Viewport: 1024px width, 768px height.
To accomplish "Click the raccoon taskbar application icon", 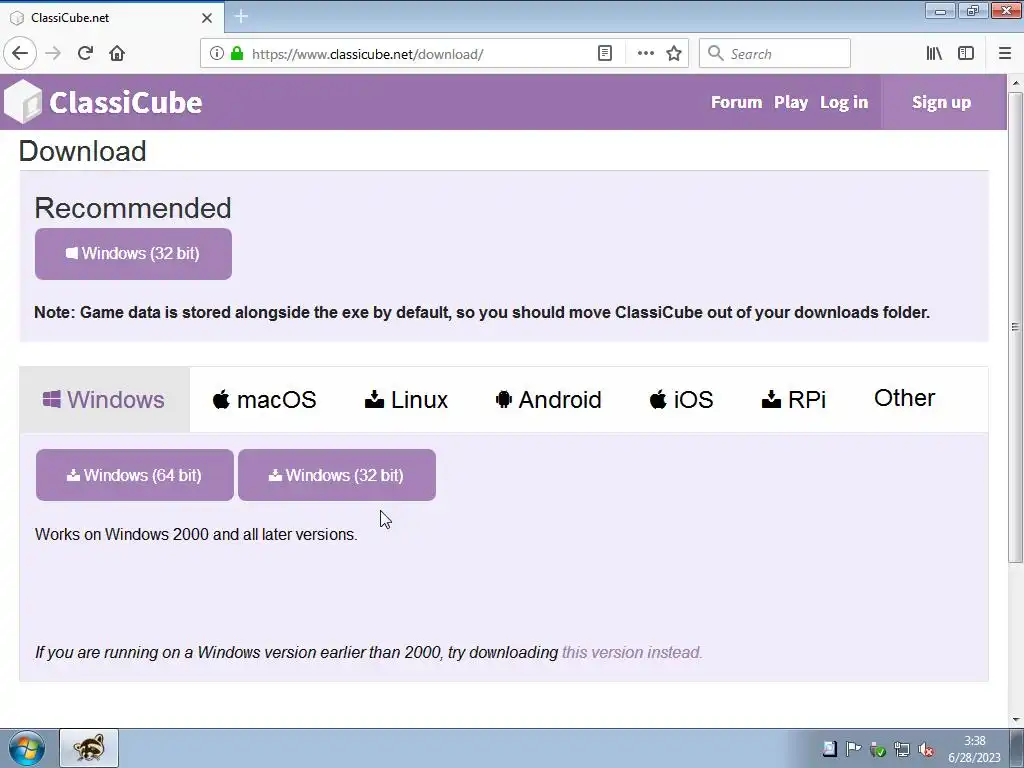I will pos(89,748).
